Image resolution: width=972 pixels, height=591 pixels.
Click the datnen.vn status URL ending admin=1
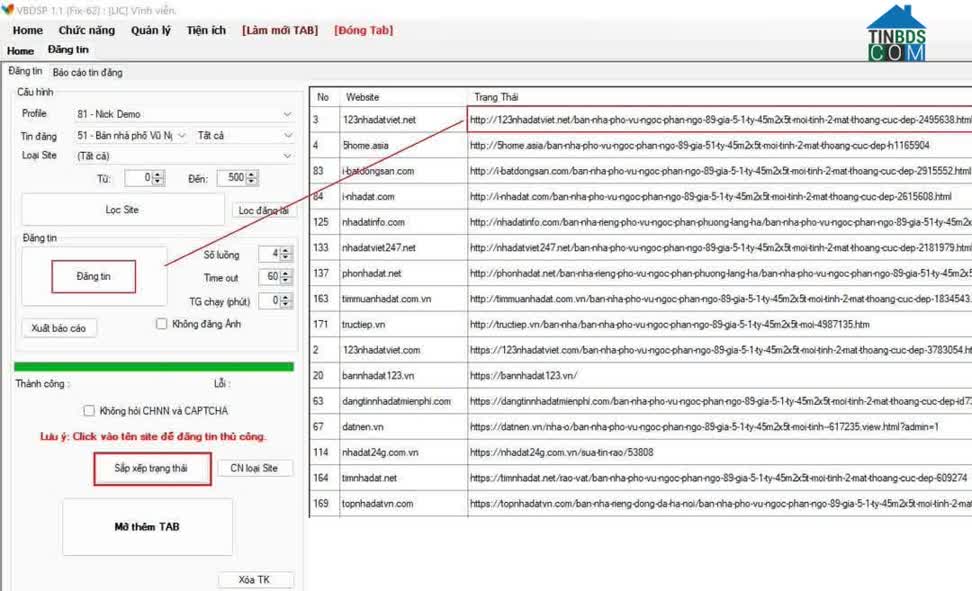tap(704, 427)
